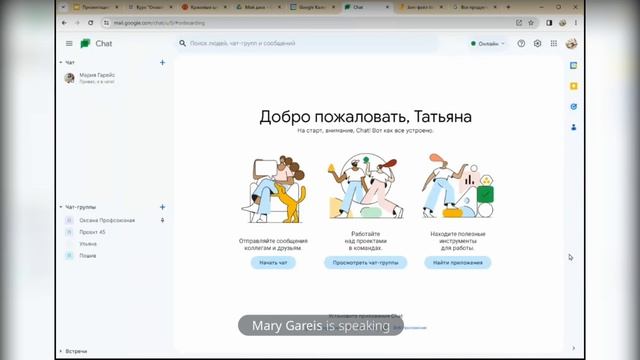Image resolution: width=640 pixels, height=360 pixels.
Task: Open the Онлайн status dropdown
Action: pos(488,43)
